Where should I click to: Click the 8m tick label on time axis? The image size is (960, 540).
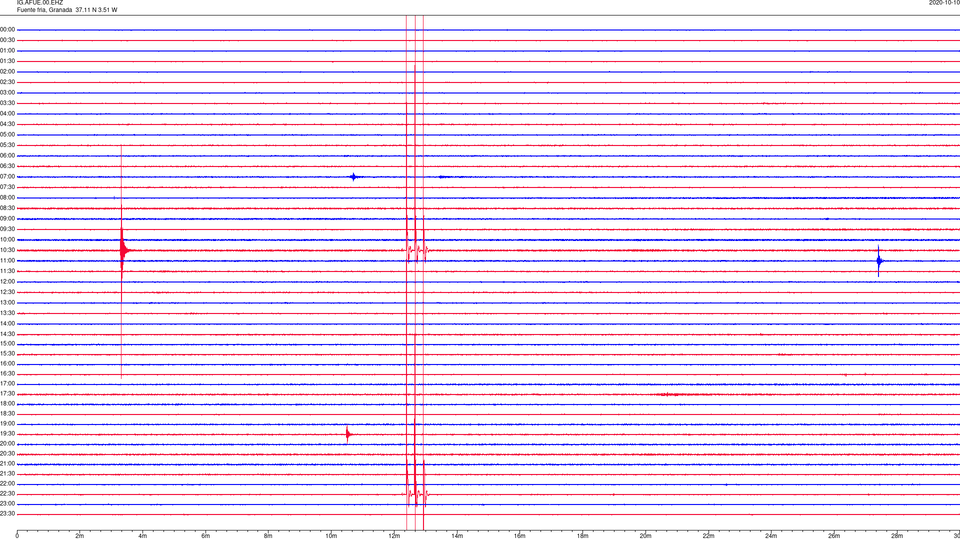(x=268, y=536)
